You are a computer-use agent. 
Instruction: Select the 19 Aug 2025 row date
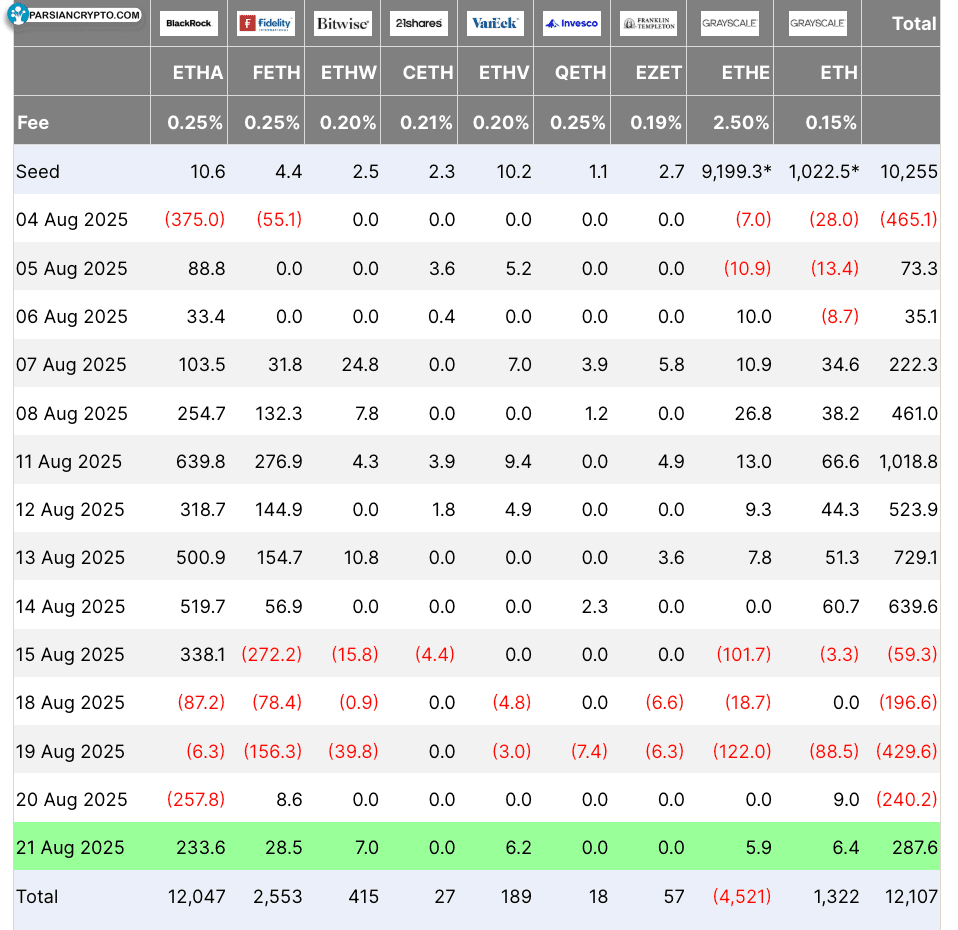pyautogui.click(x=70, y=752)
